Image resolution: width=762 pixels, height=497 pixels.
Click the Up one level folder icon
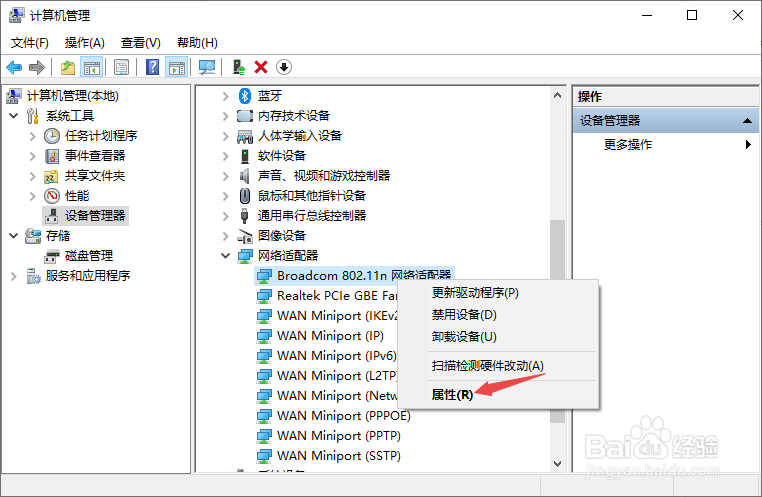68,67
